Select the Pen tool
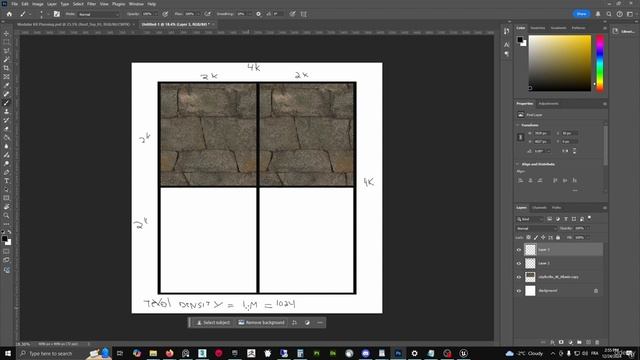 pos(6,172)
